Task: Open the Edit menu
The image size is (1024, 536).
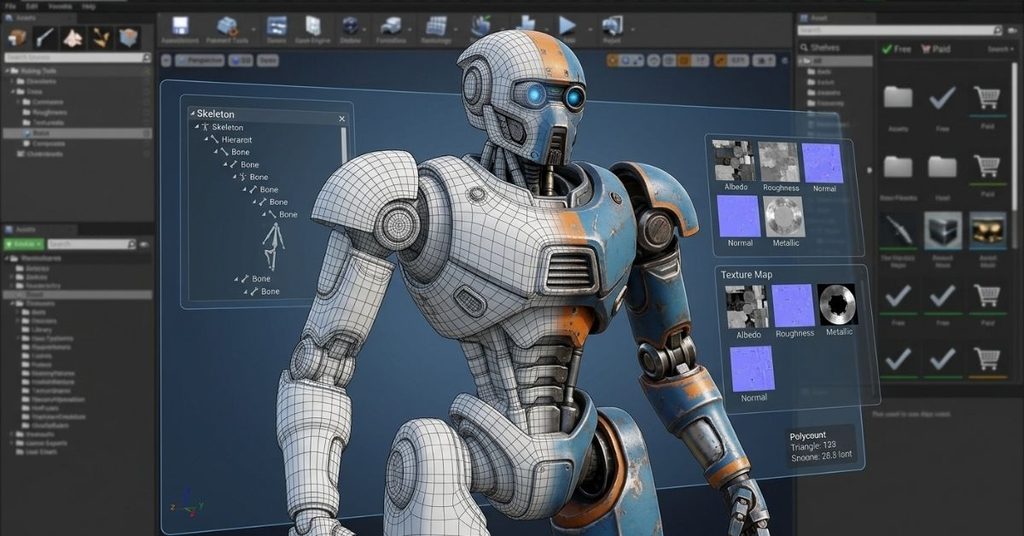Action: (31, 6)
